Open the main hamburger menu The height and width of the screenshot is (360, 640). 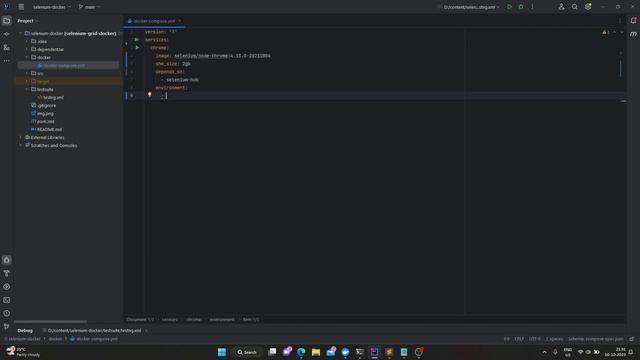[21, 7]
